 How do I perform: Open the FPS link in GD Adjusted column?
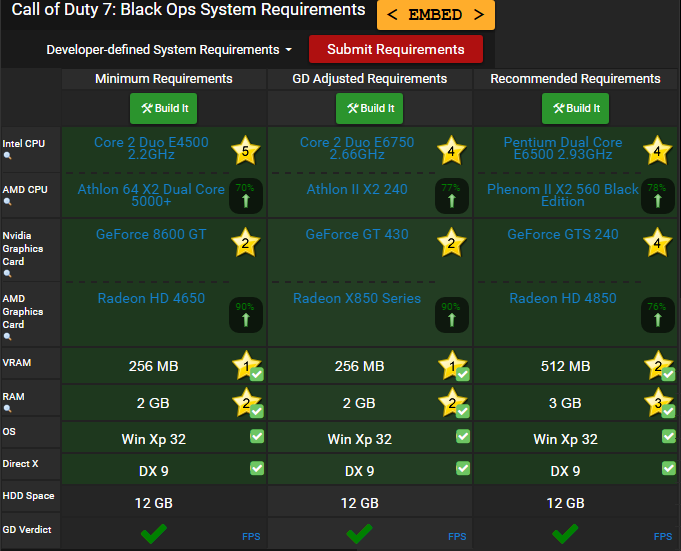pos(457,537)
